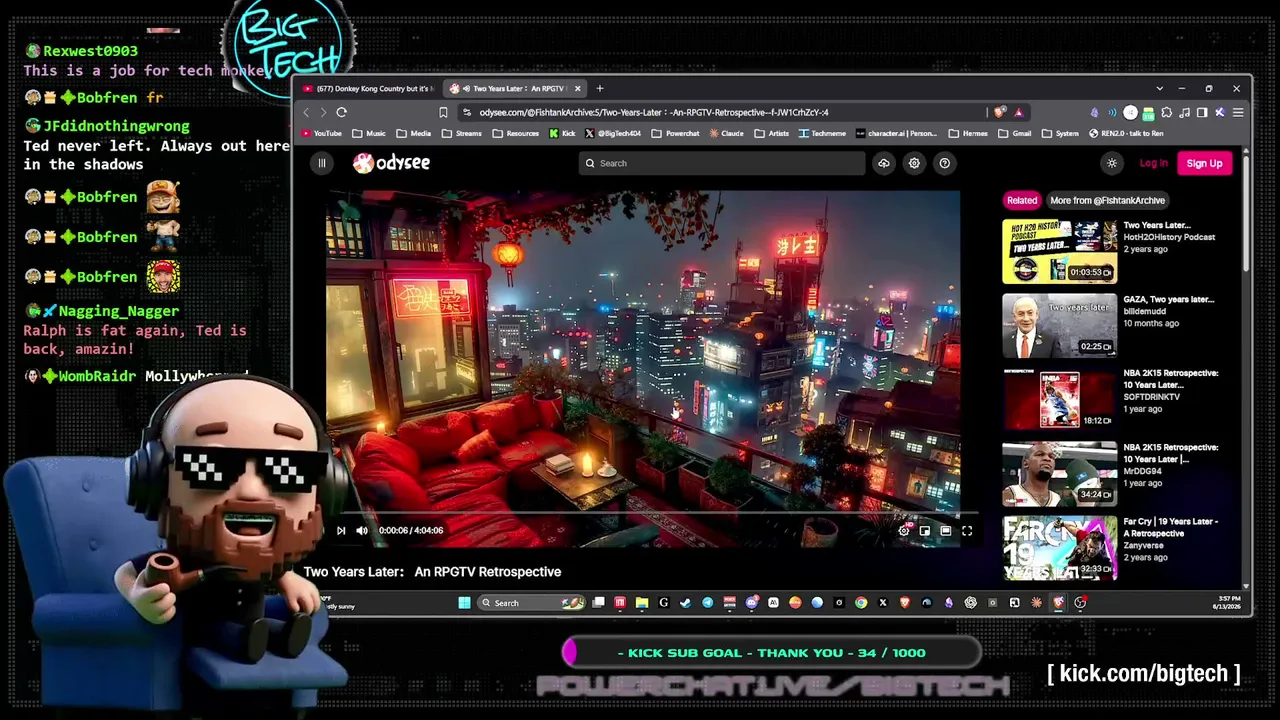This screenshot has width=1280, height=720.
Task: Open the Odysee help icon
Action: pos(944,163)
